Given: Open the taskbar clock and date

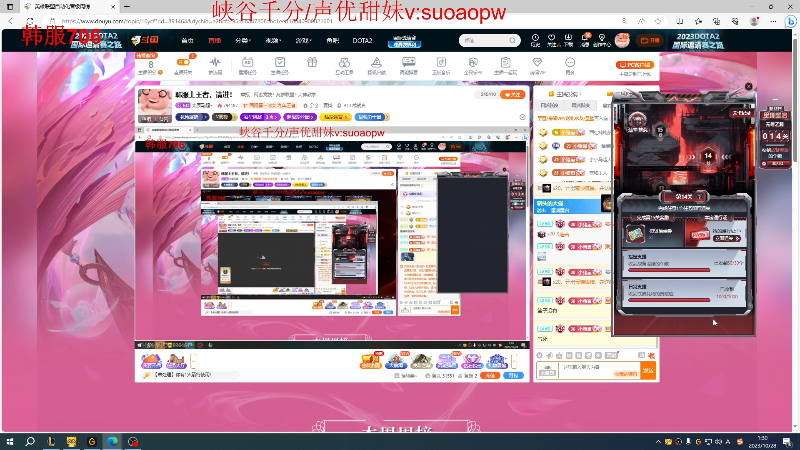Looking at the screenshot, I should [762, 441].
